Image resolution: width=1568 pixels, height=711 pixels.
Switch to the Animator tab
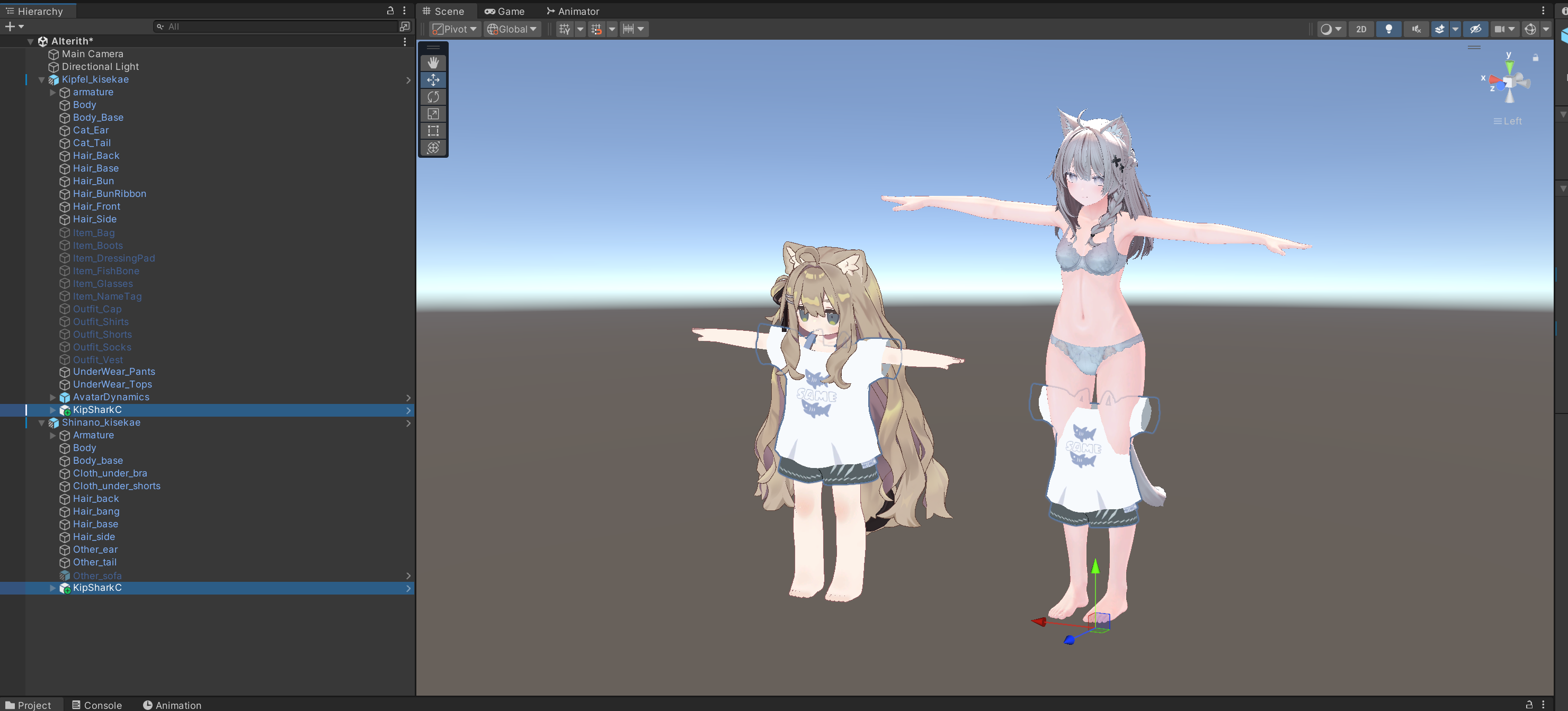(x=573, y=11)
